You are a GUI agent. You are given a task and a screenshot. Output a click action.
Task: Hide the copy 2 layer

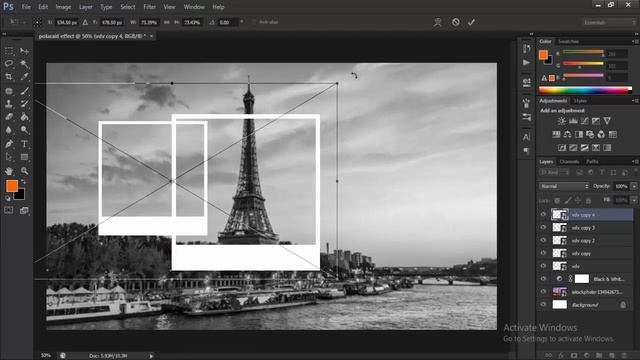click(543, 240)
